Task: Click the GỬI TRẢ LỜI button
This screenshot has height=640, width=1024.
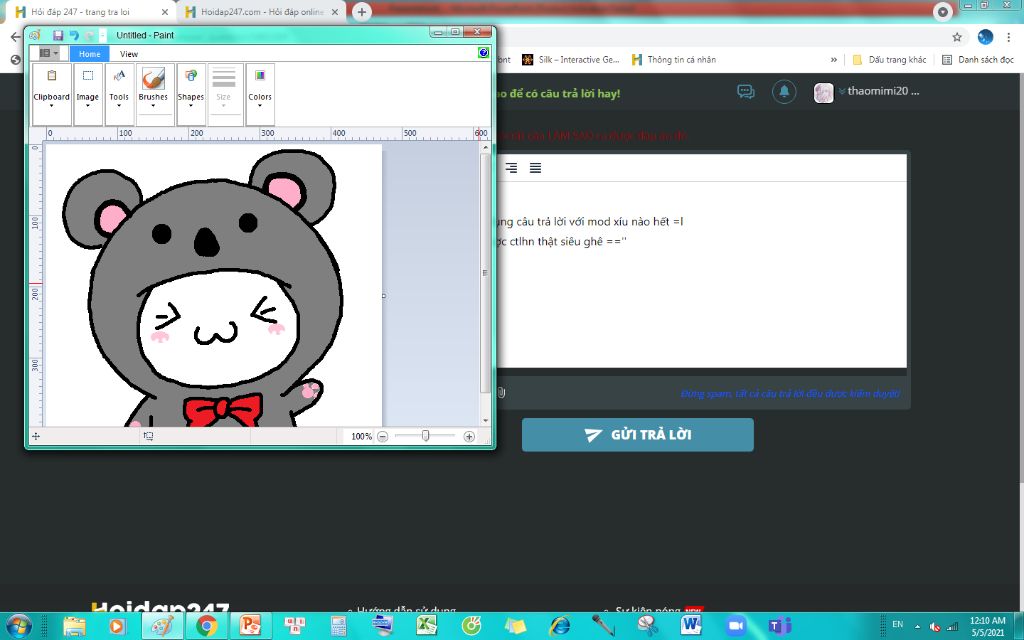Action: (x=637, y=435)
